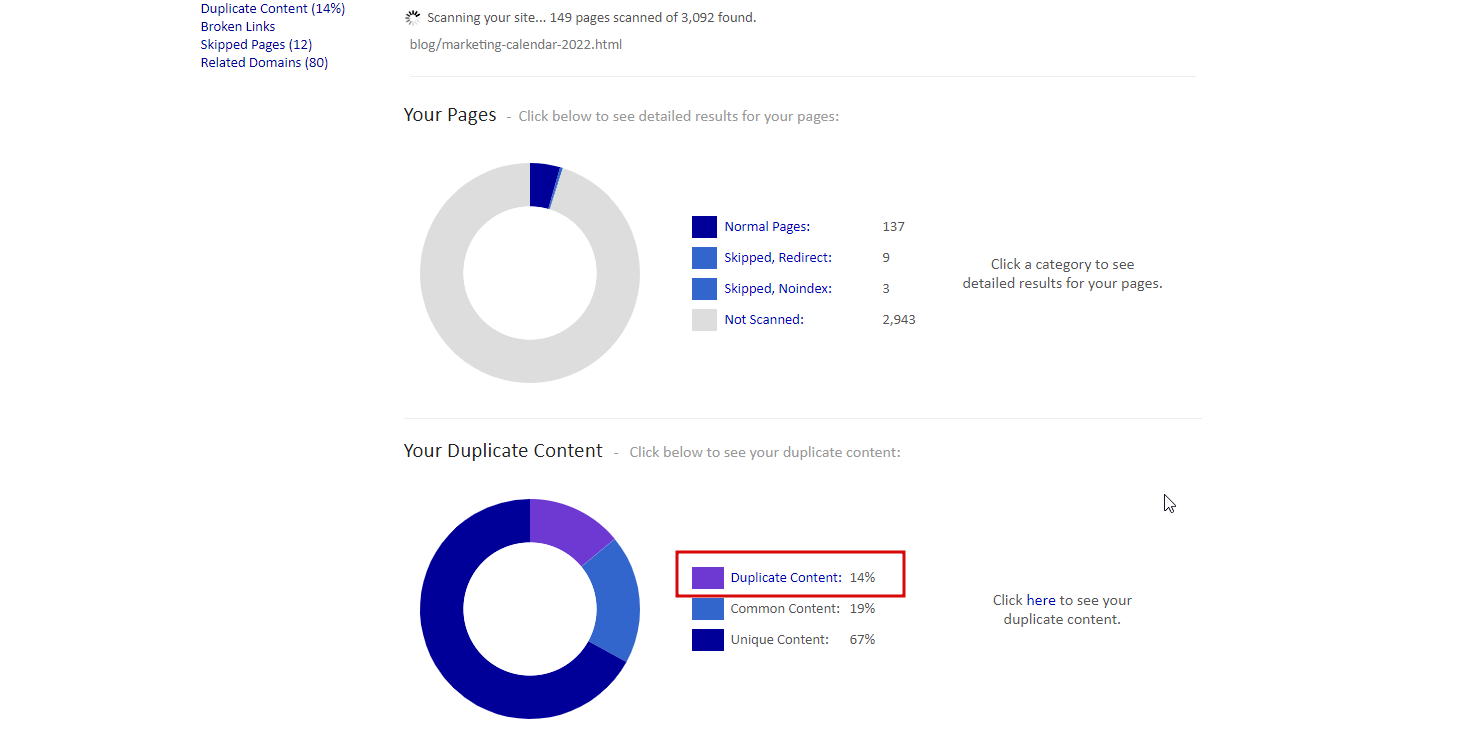Select the Skipped, Noindex legend square
The width and height of the screenshot is (1468, 750).
pyautogui.click(x=703, y=288)
